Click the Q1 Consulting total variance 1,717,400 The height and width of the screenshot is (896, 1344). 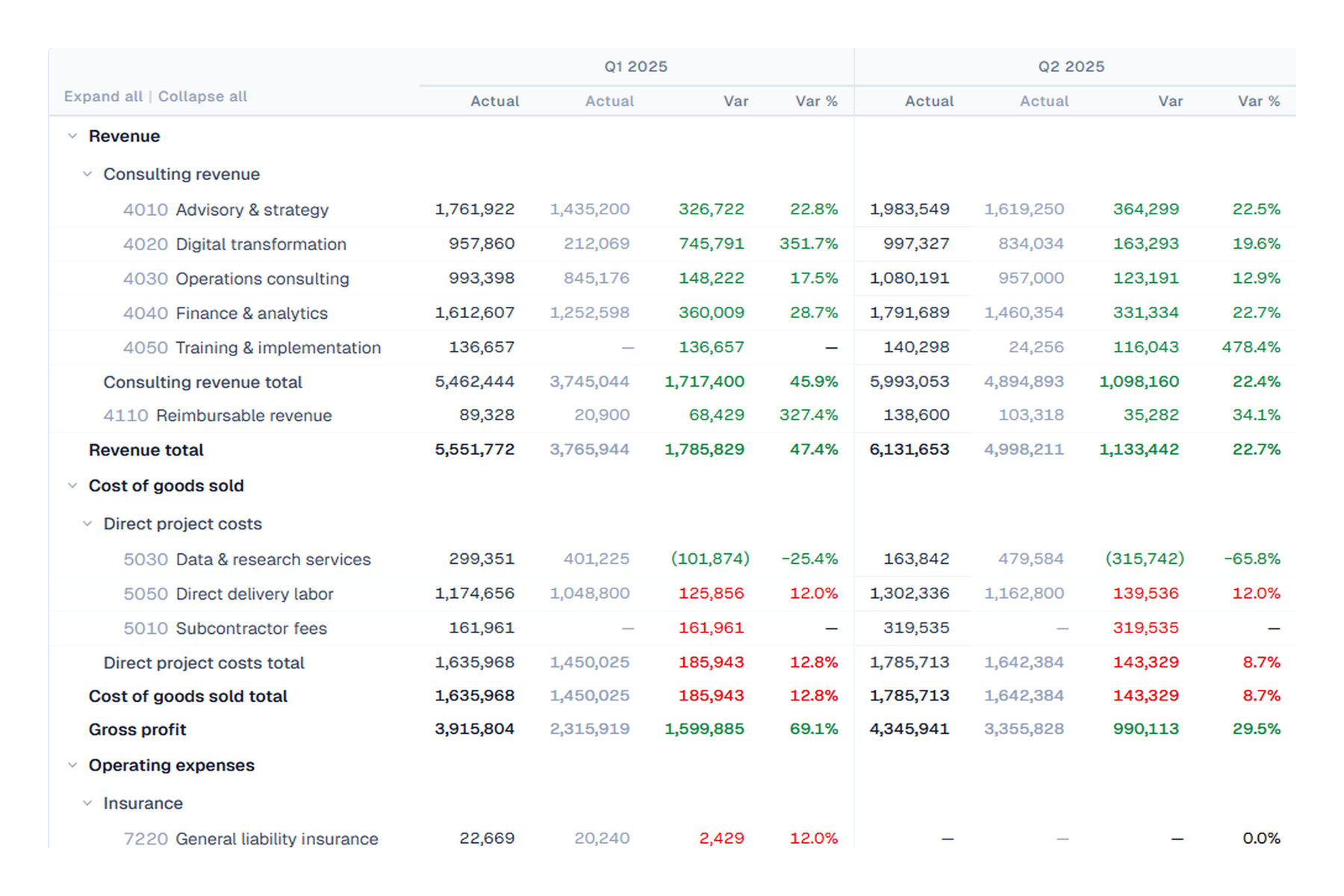[704, 382]
